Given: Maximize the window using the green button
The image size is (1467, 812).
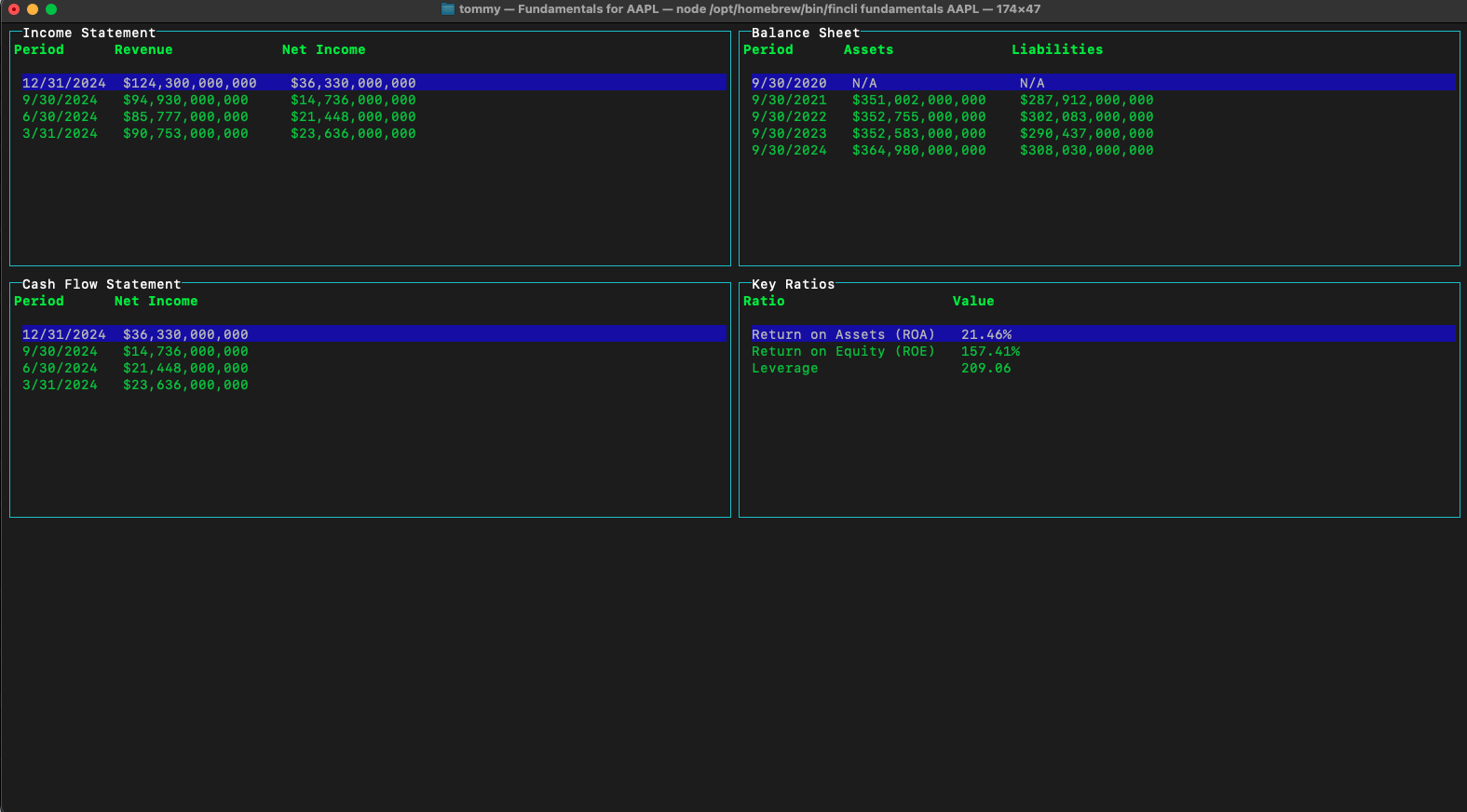Looking at the screenshot, I should coord(51,9).
